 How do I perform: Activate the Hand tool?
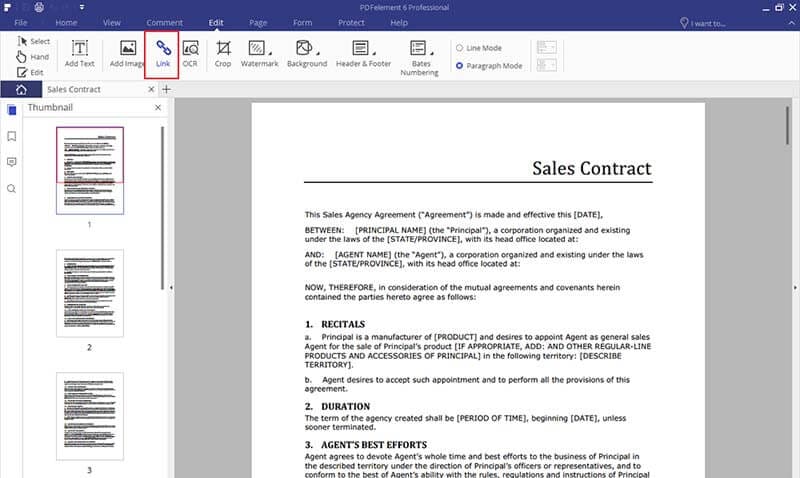tap(33, 57)
